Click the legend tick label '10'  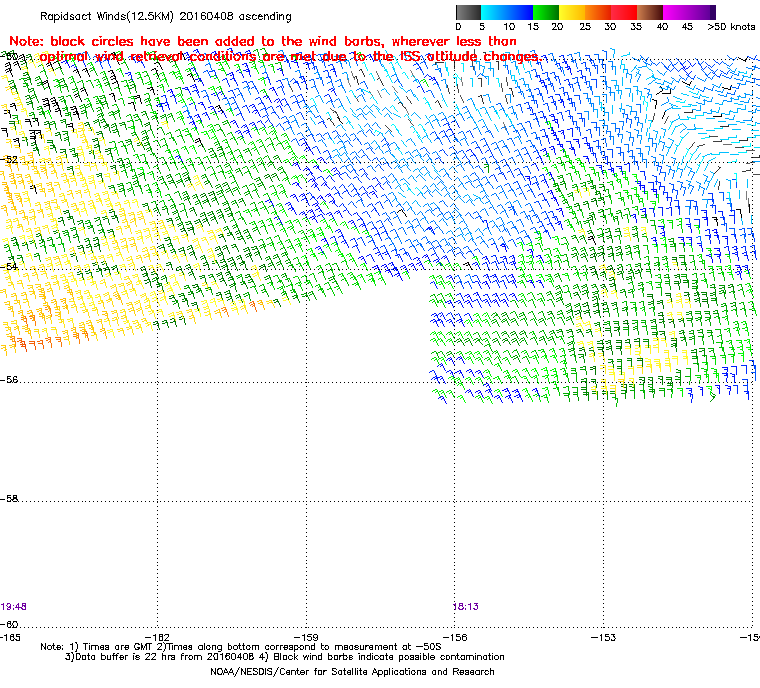(509, 27)
